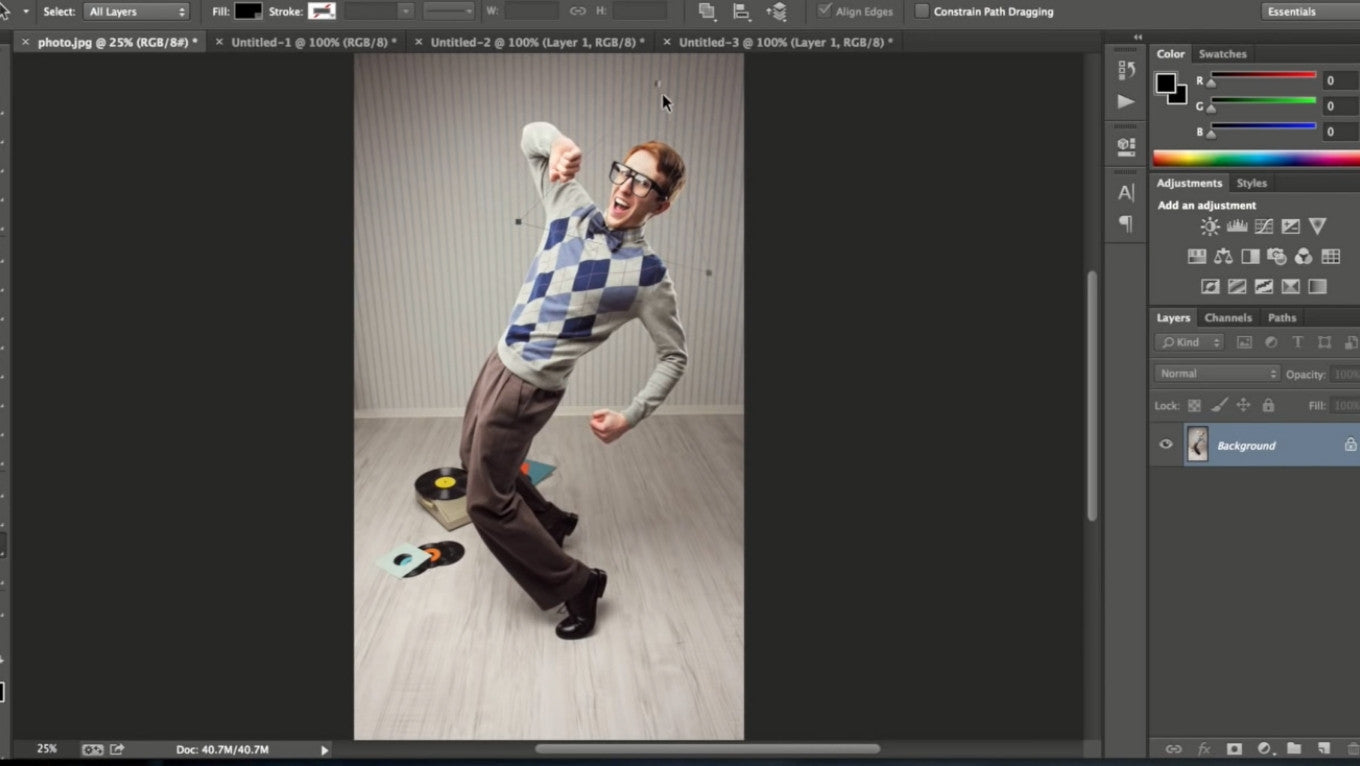Create a new layer
The width and height of the screenshot is (1360, 766).
pyautogui.click(x=1324, y=748)
